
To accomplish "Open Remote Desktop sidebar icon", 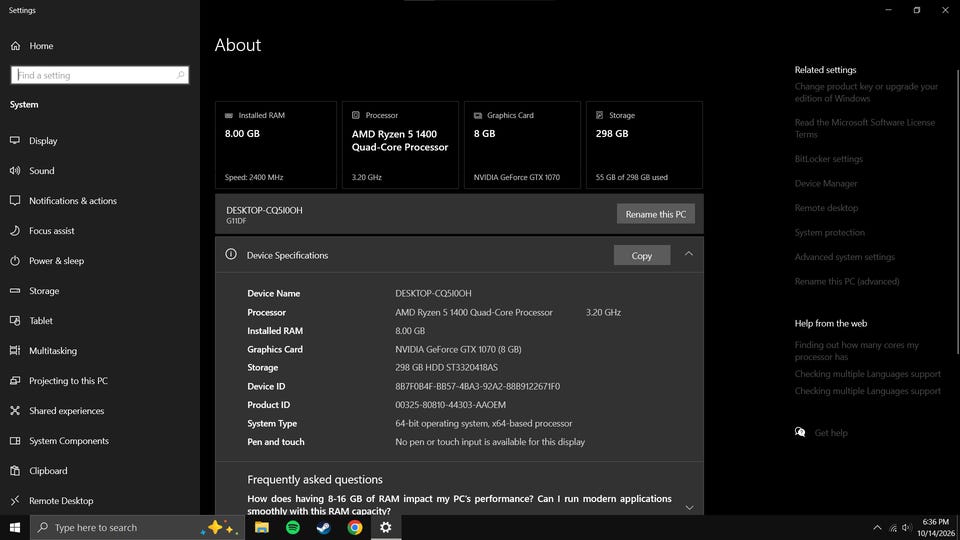I will 15,500.
